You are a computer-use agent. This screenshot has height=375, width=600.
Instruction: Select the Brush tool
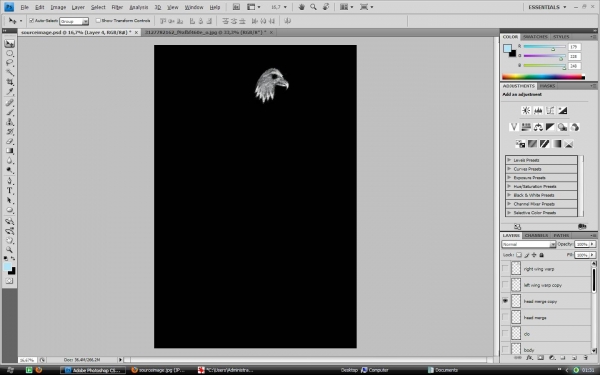coord(10,112)
